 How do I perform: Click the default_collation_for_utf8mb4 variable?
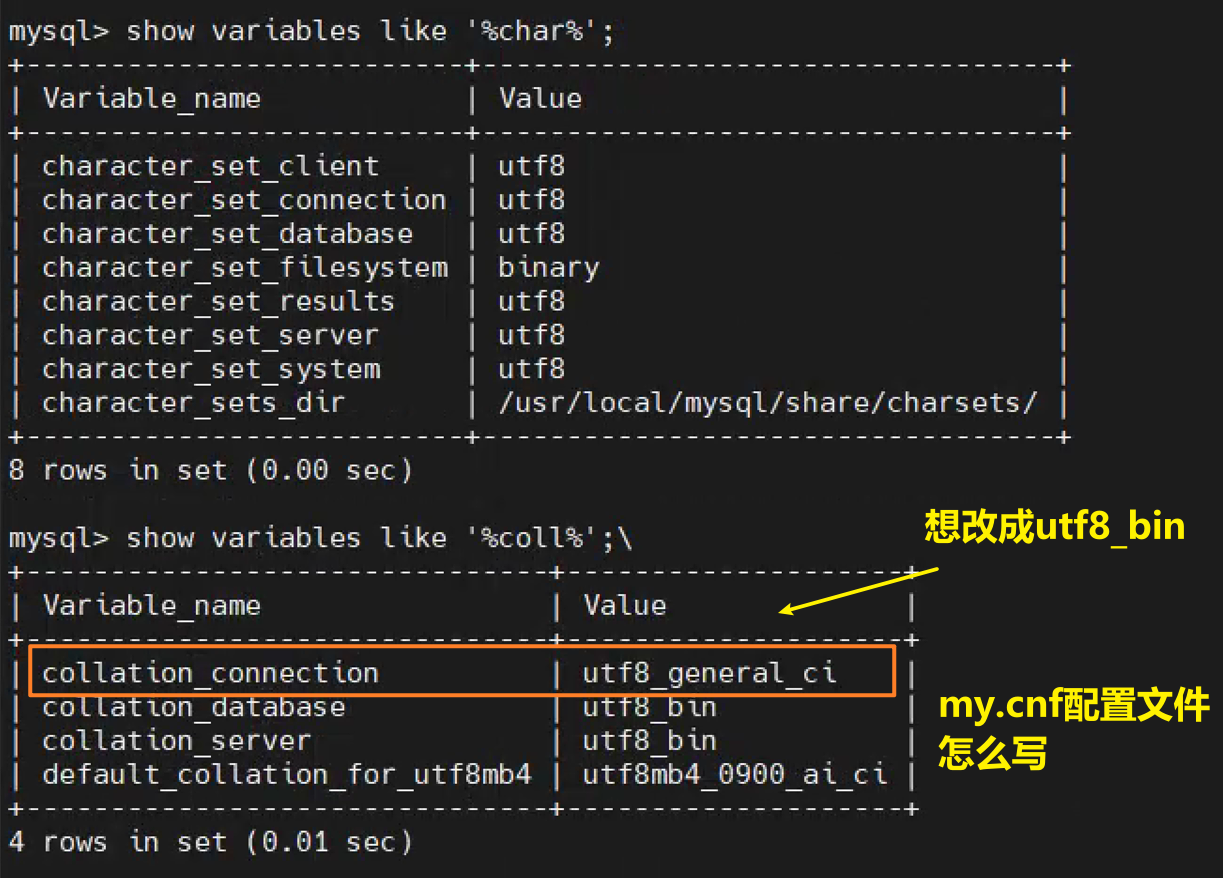click(x=286, y=775)
